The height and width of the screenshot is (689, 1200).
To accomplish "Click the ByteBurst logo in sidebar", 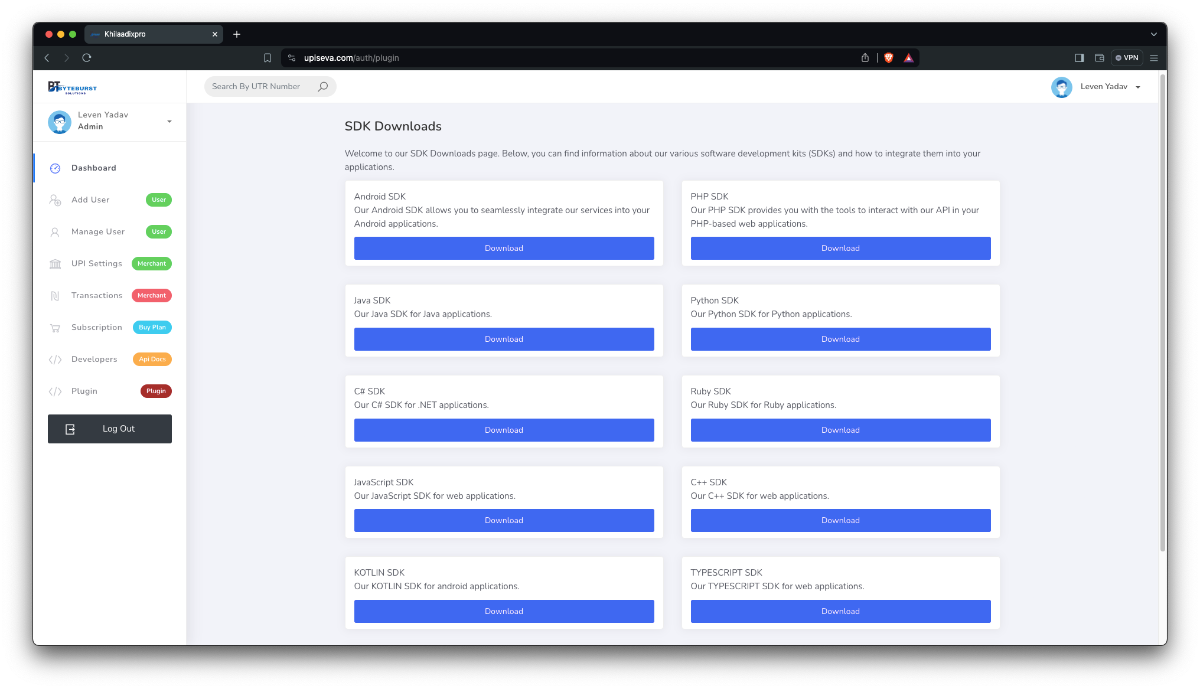I will point(72,87).
